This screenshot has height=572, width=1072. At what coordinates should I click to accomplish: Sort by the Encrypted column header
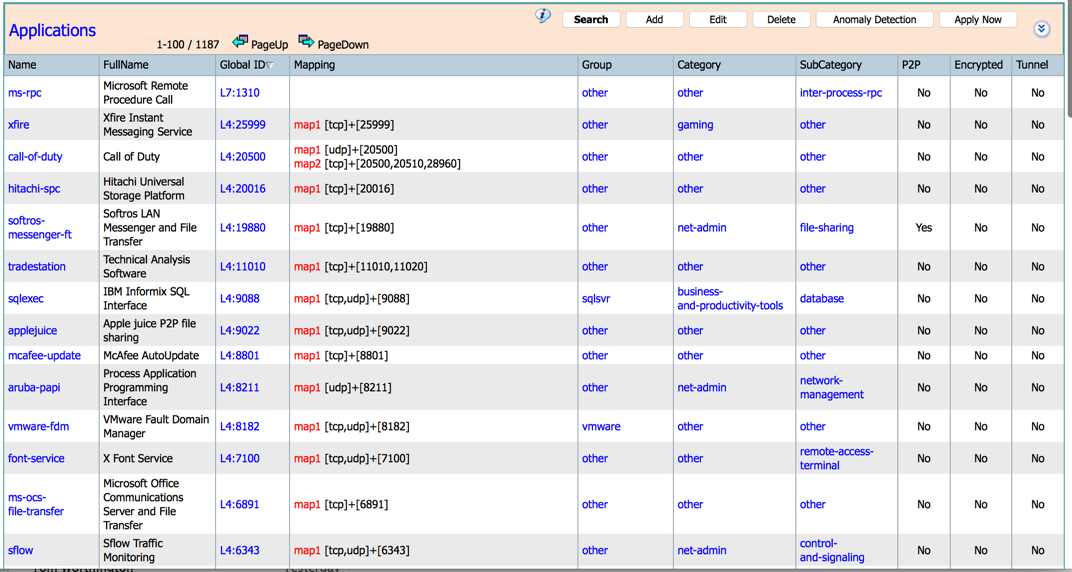(978, 65)
